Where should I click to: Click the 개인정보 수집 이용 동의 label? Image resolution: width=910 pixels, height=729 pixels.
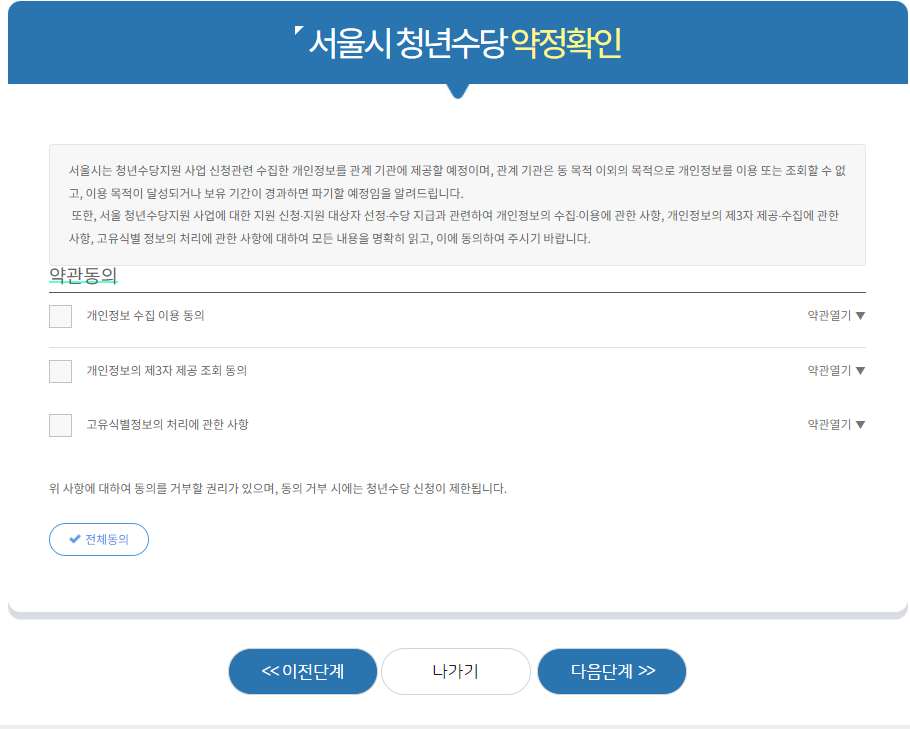pyautogui.click(x=146, y=316)
